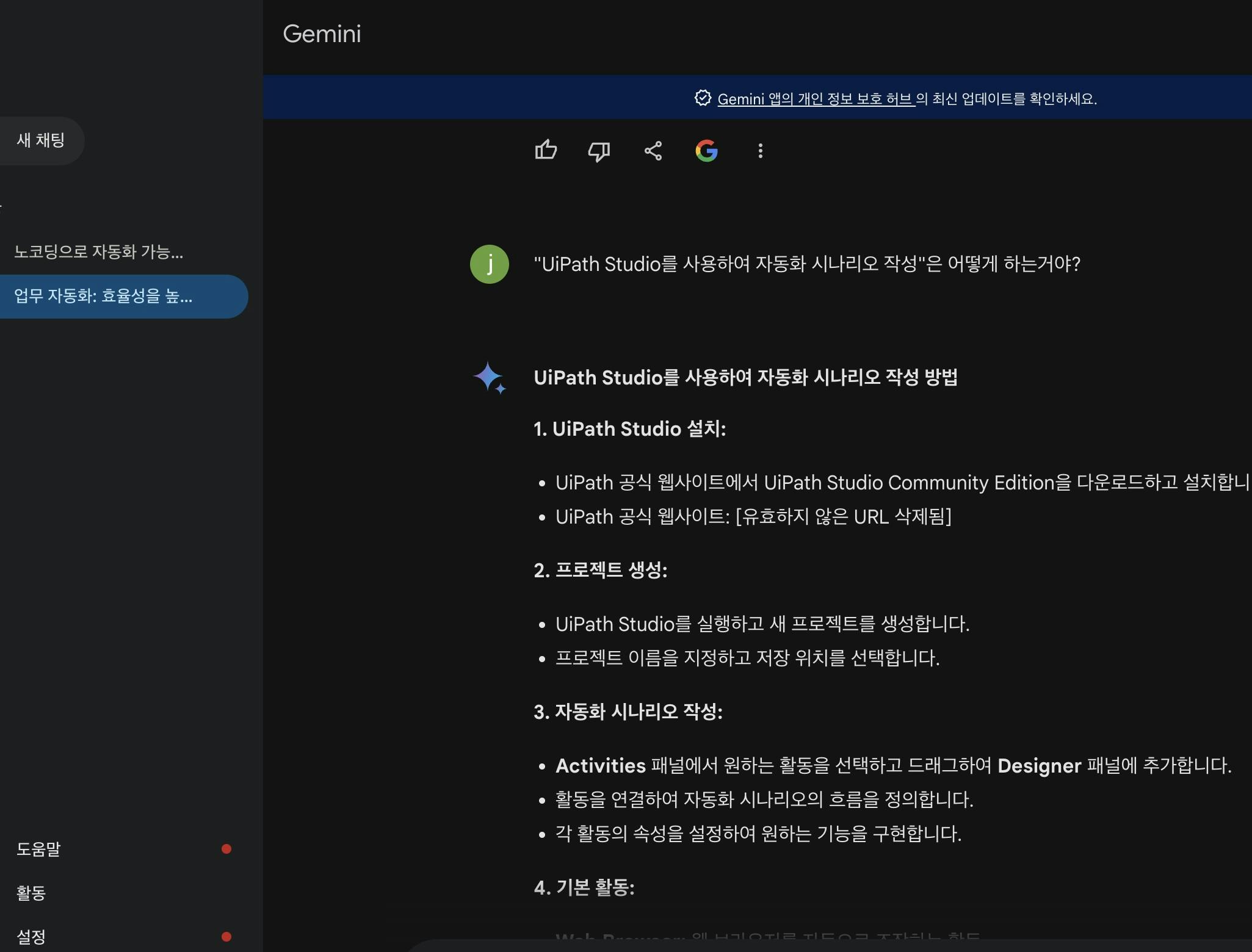Screen dimensions: 1252x952
Task: Open 도움말 in the sidebar
Action: (38, 849)
